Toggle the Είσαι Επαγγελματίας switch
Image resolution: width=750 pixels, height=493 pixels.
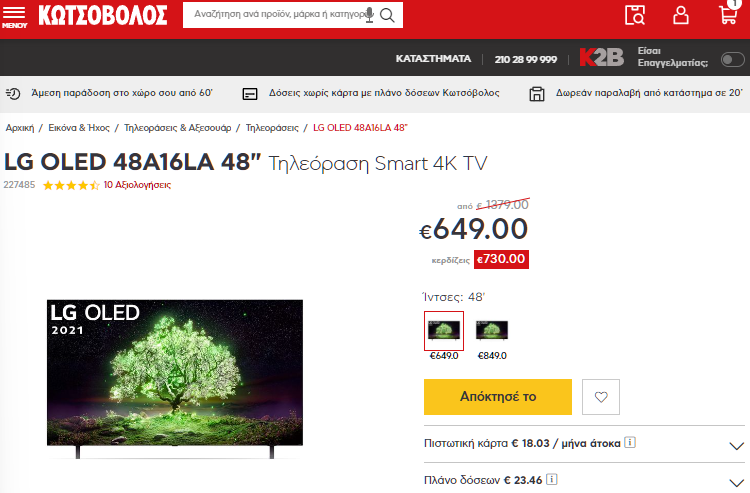[732, 60]
